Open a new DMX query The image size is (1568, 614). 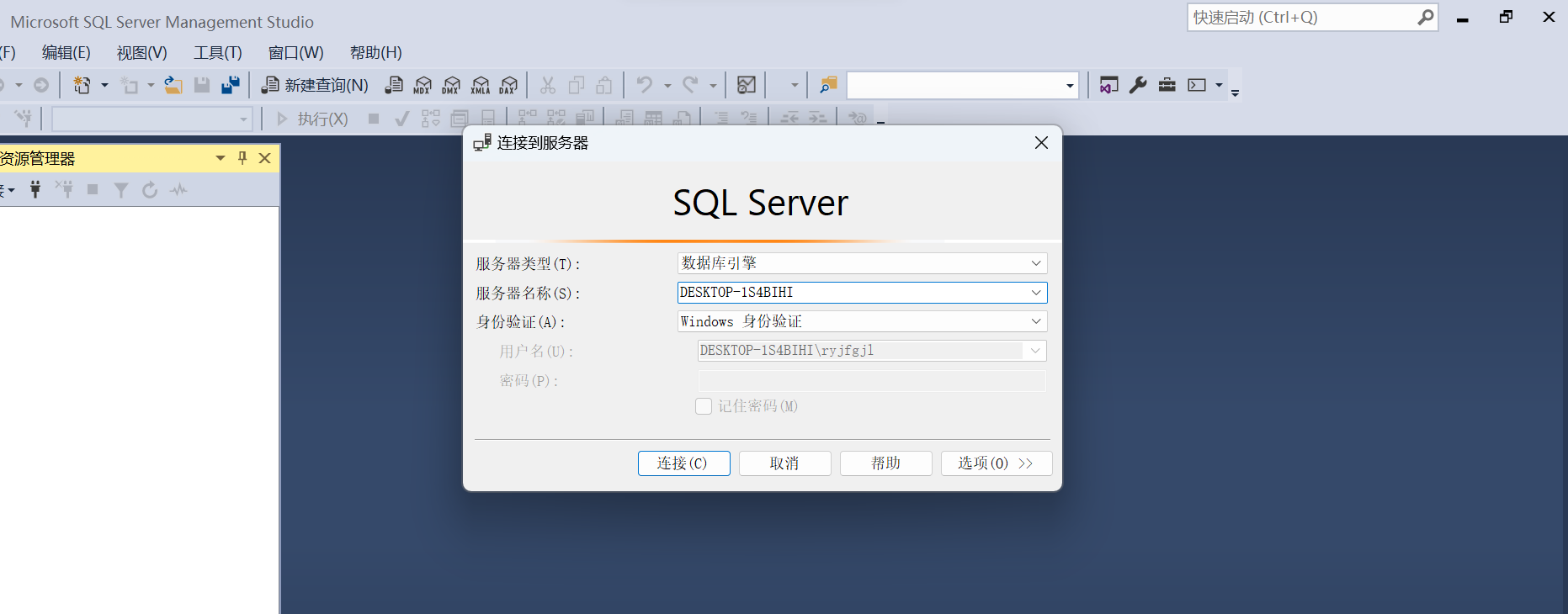point(451,85)
